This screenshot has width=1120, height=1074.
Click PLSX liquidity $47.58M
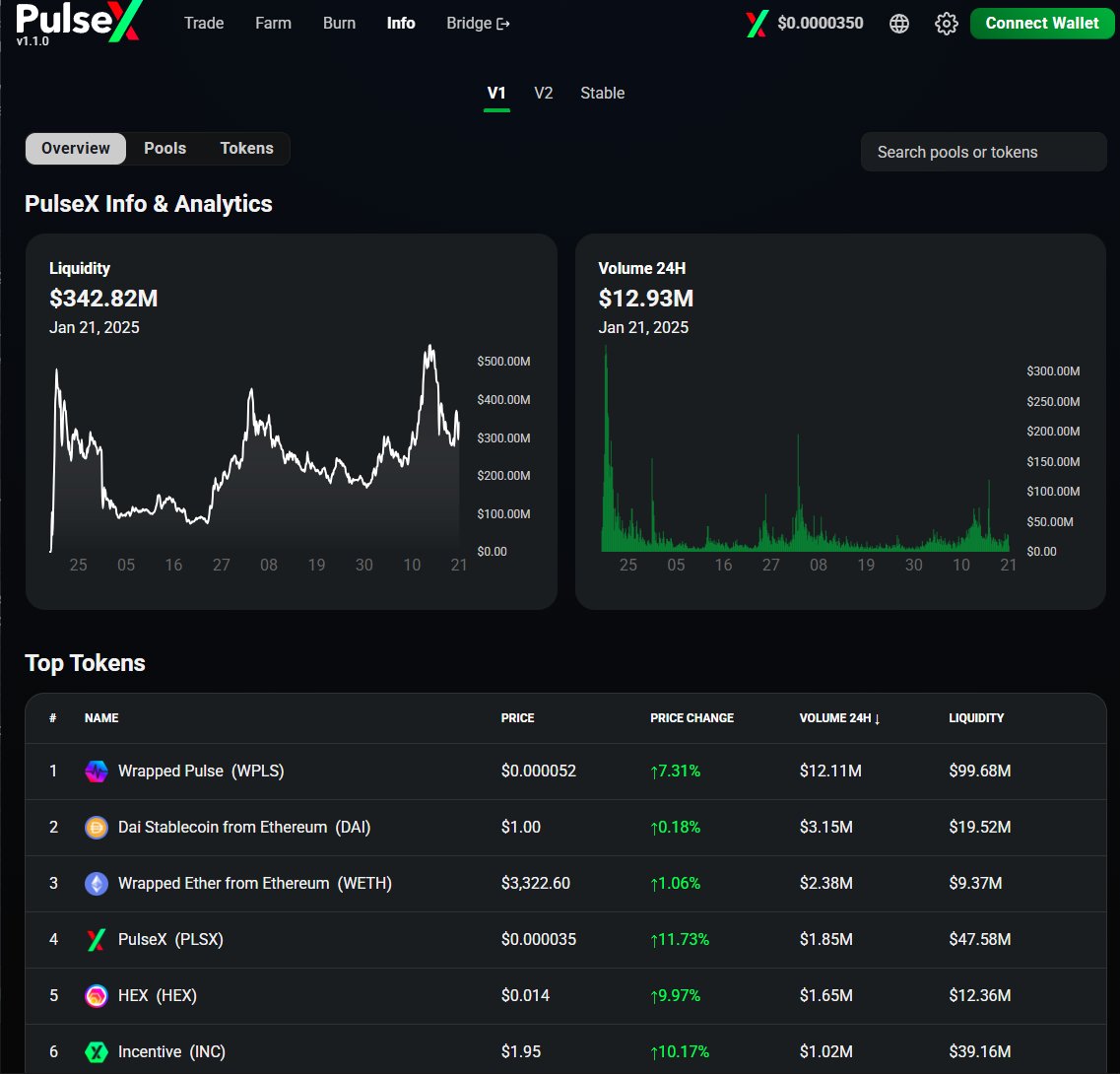pyautogui.click(x=979, y=940)
